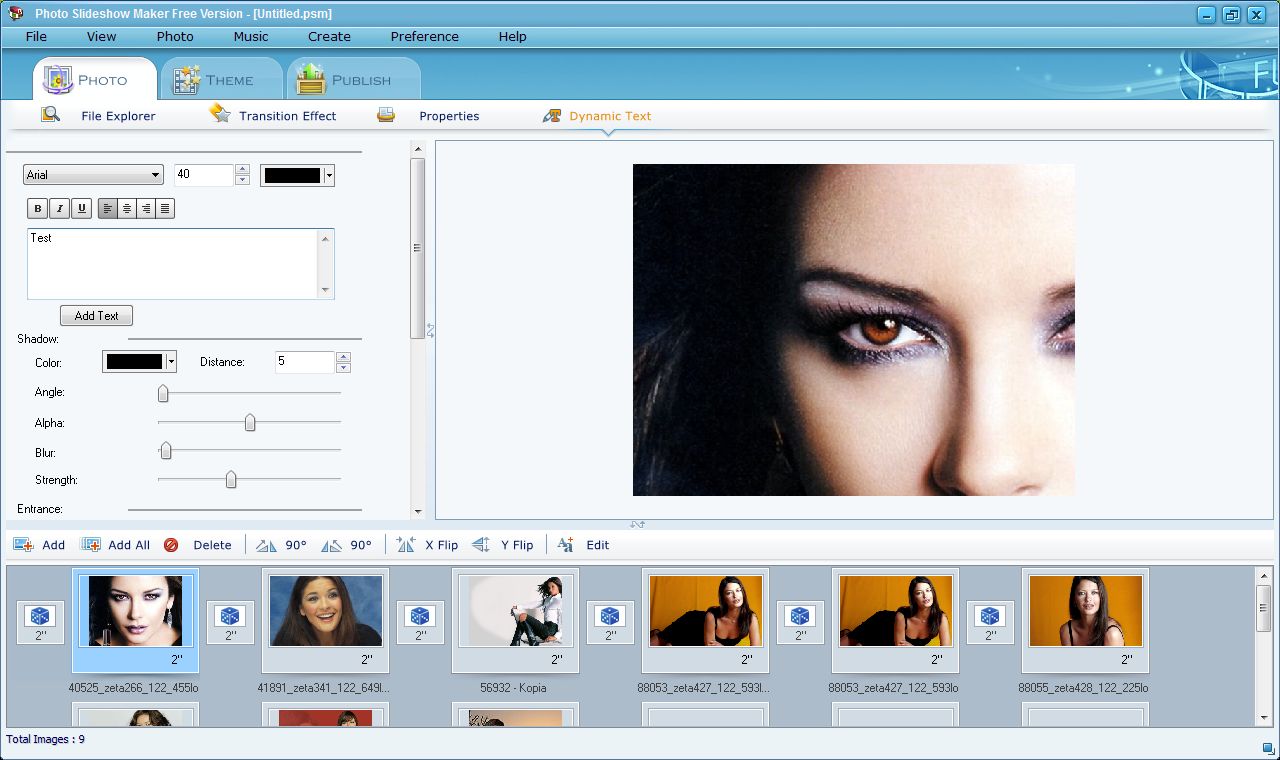Viewport: 1280px width, 760px height.
Task: Increase the shadow Distance value
Action: (343, 357)
